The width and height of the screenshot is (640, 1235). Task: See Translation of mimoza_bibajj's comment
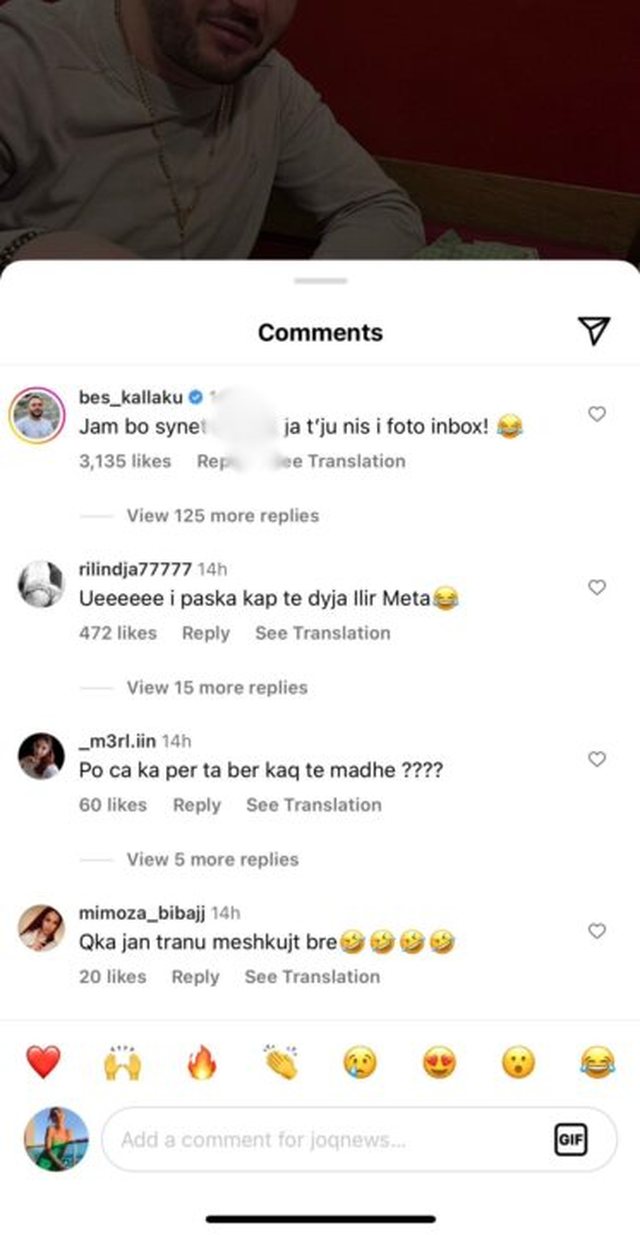[312, 977]
